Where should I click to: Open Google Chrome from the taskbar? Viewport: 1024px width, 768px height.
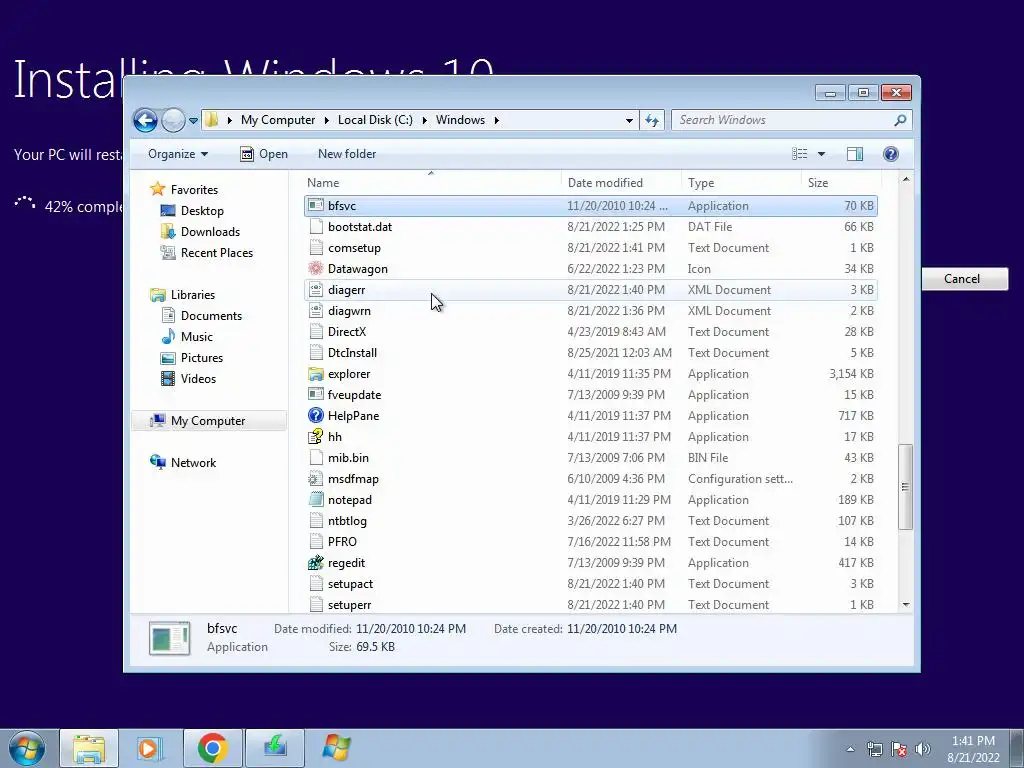213,748
